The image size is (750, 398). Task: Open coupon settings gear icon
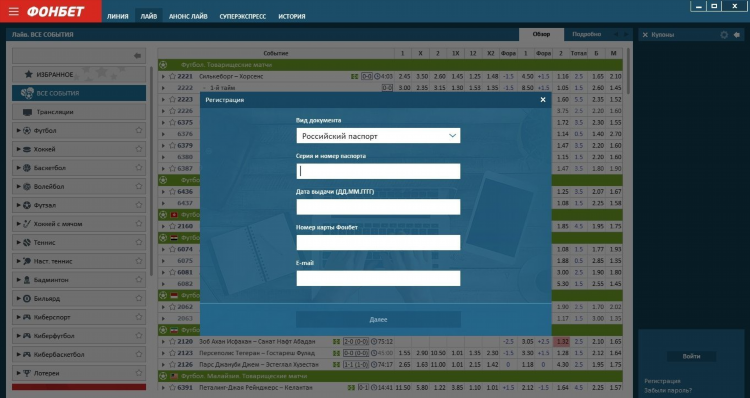coord(724,35)
